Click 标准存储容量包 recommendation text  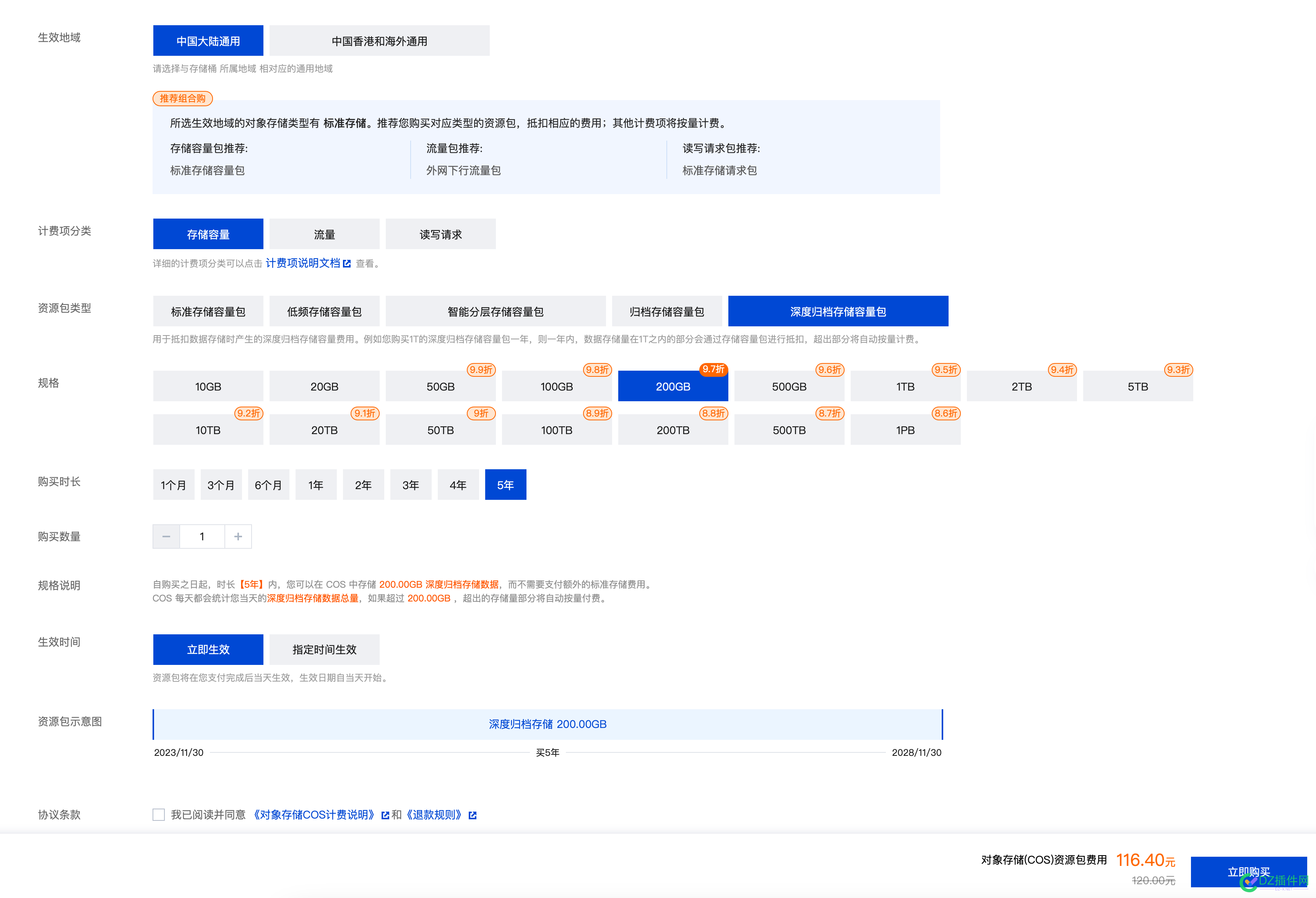207,170
